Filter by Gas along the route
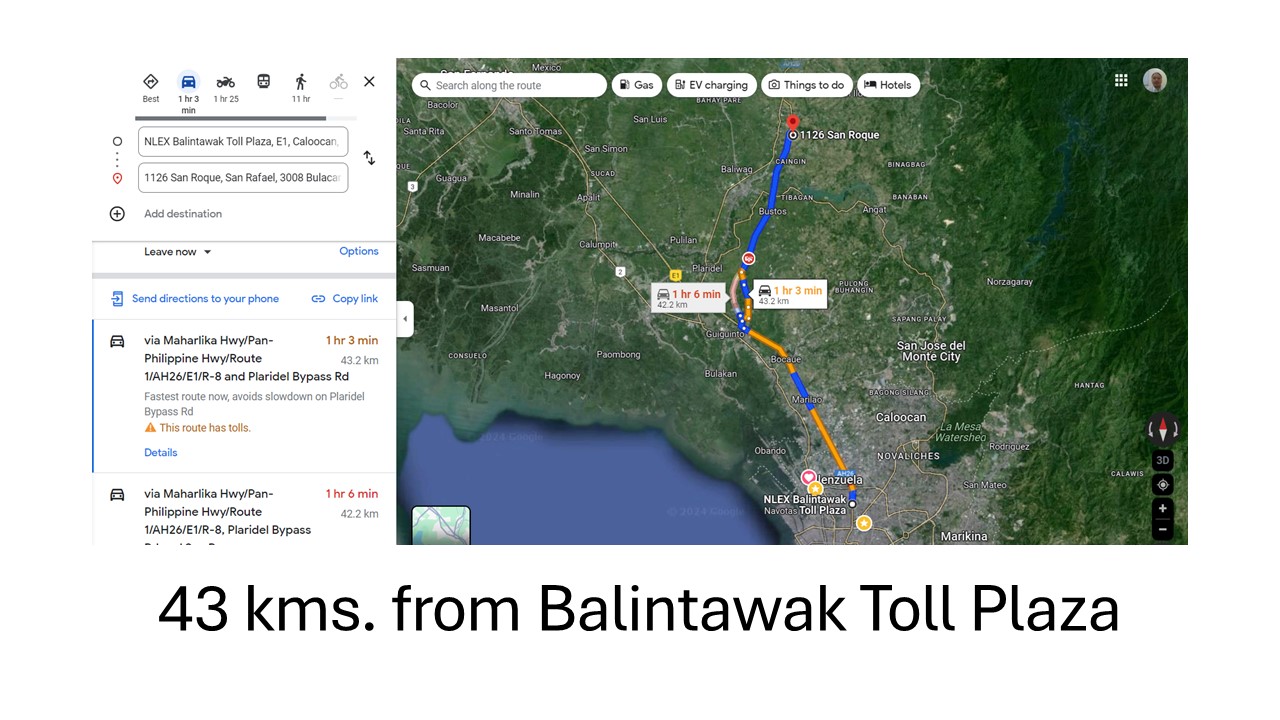The height and width of the screenshot is (720, 1280). tap(636, 85)
